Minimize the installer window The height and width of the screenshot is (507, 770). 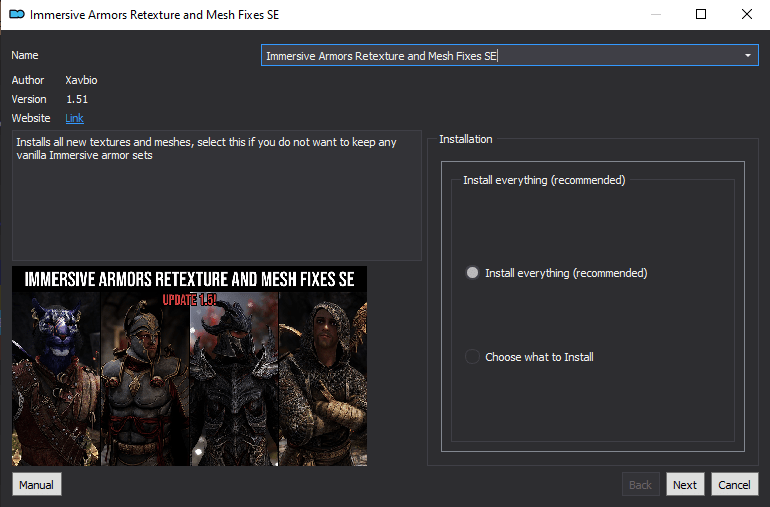pos(656,14)
